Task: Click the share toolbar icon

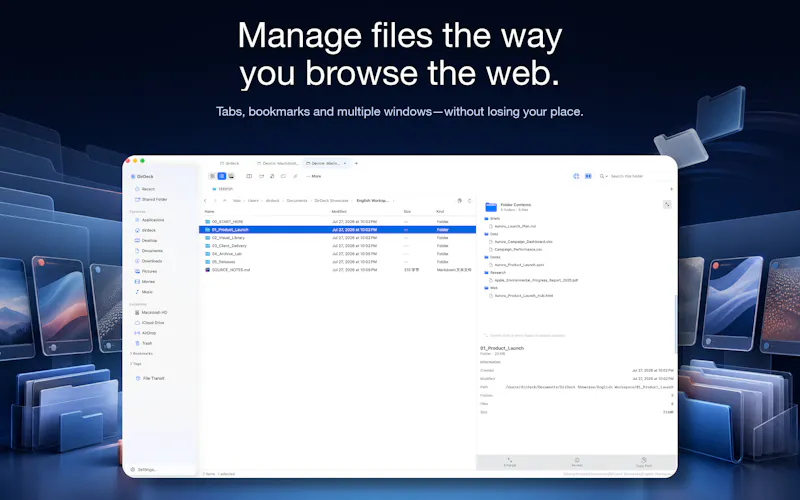Action: point(272,176)
